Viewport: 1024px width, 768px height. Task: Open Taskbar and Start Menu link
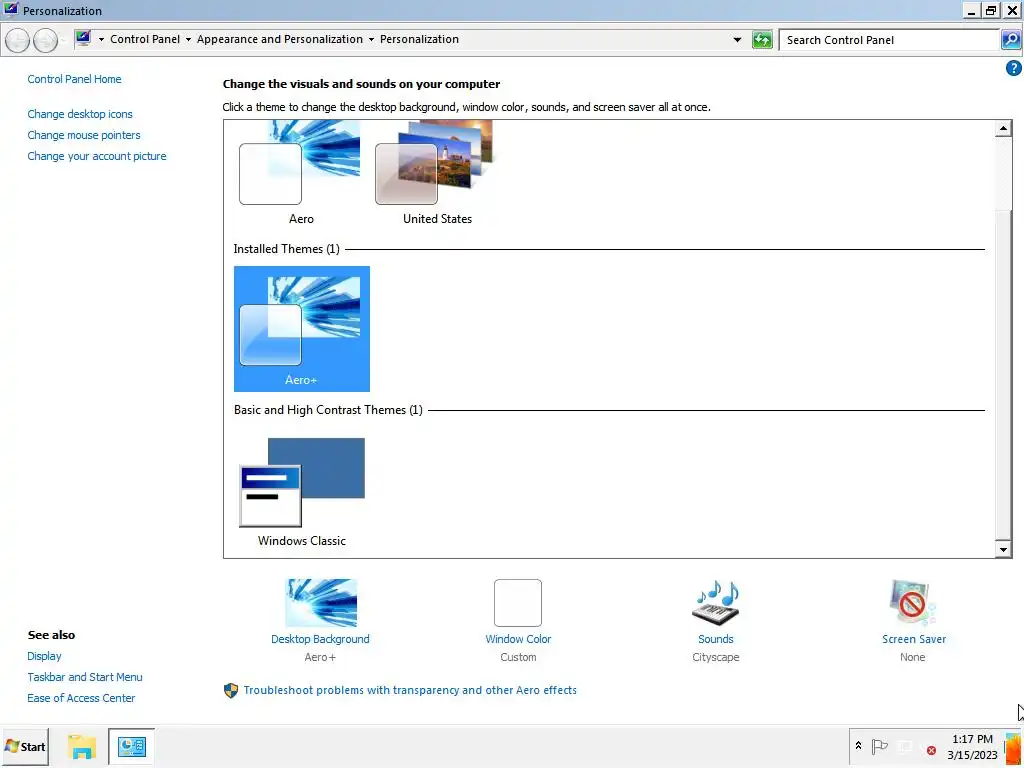click(85, 677)
